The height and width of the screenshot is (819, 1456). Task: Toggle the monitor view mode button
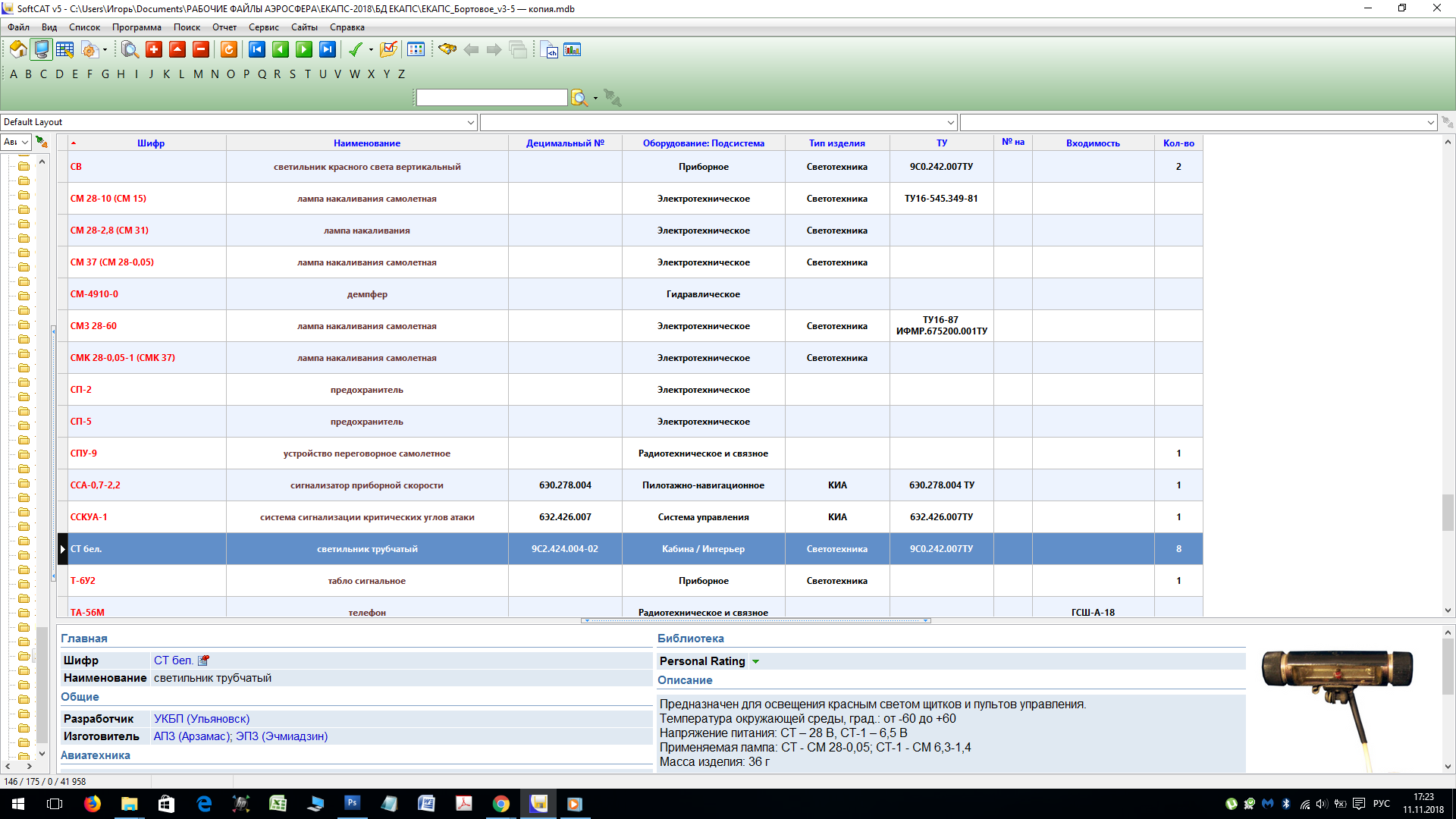point(42,50)
